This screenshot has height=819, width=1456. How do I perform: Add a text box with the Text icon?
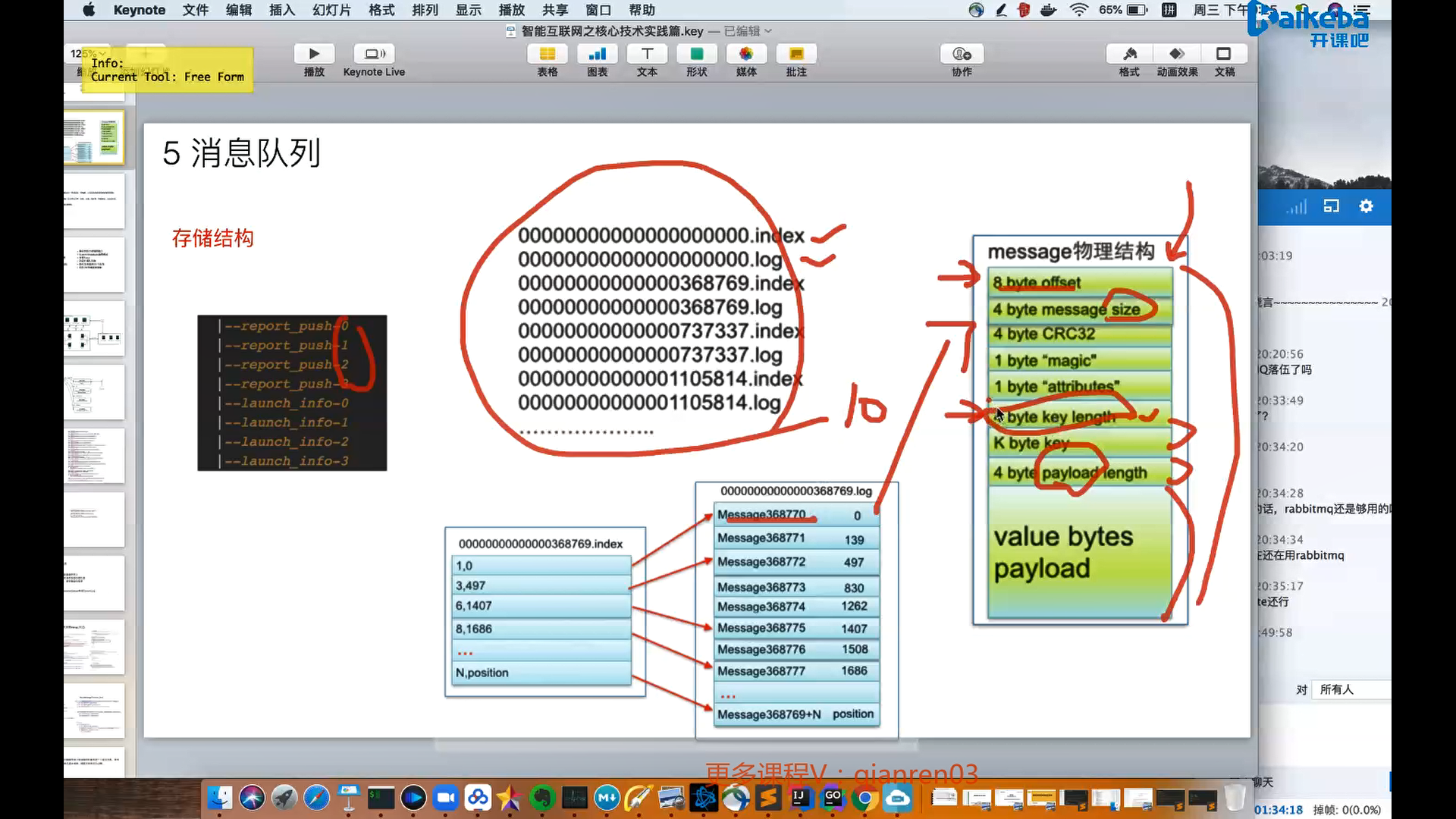pos(647,54)
